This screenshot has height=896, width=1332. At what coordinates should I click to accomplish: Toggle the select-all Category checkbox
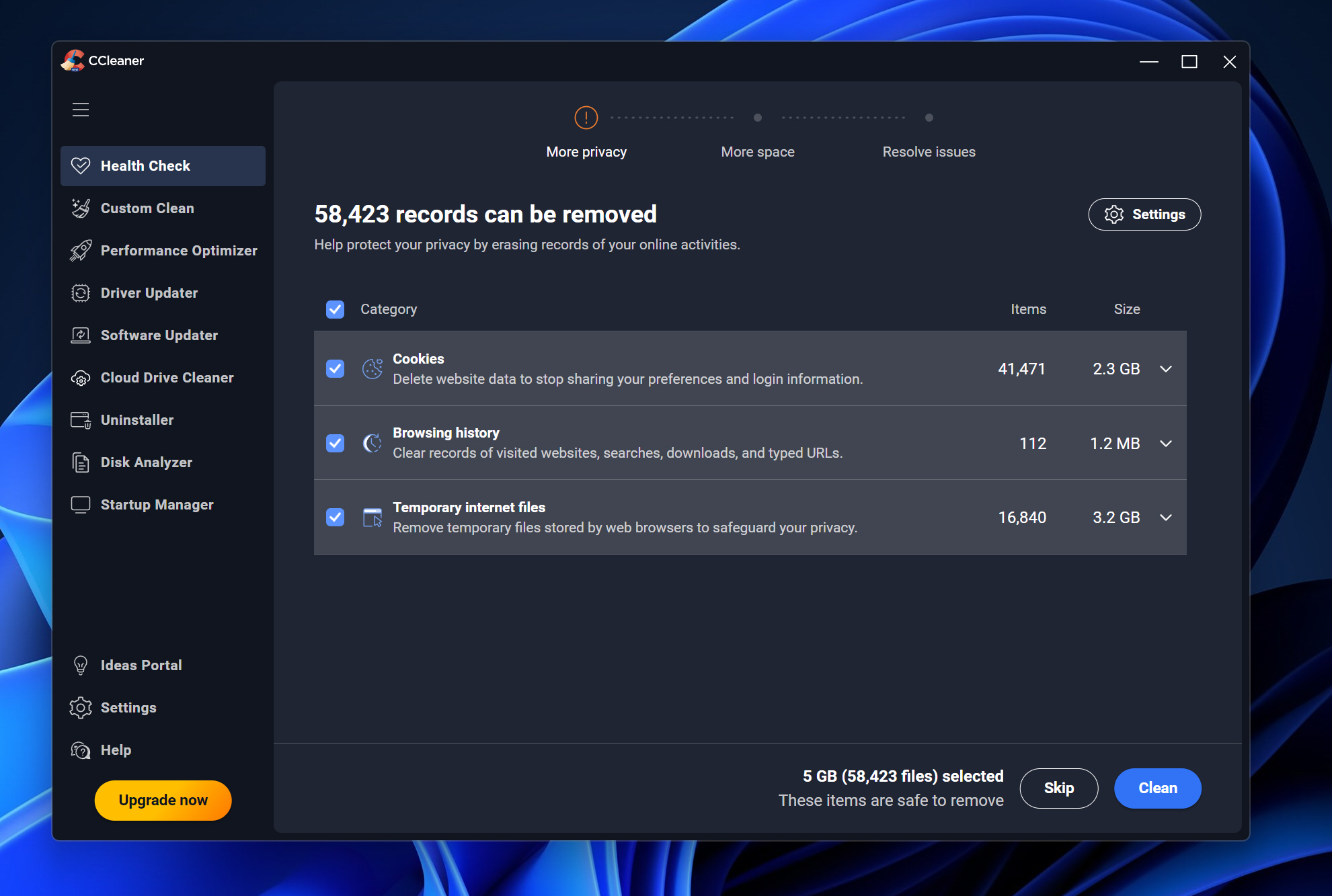pyautogui.click(x=334, y=309)
